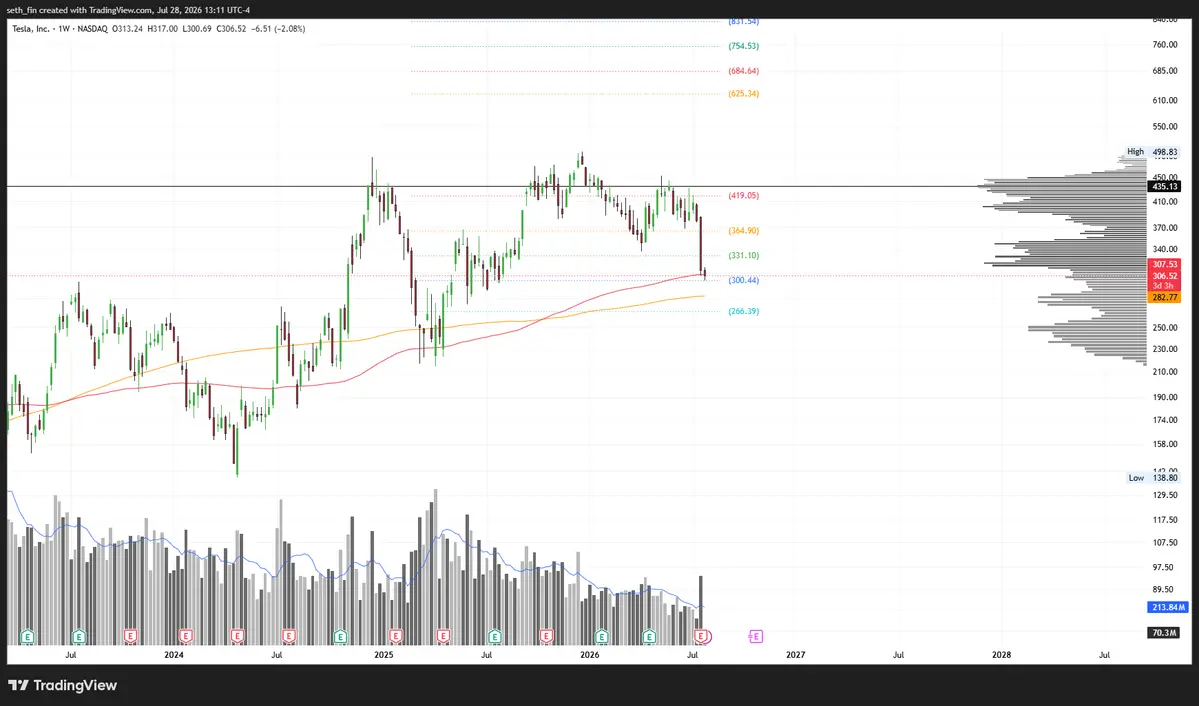
Task: Click the High 498.83 price marker
Action: pyautogui.click(x=1152, y=151)
